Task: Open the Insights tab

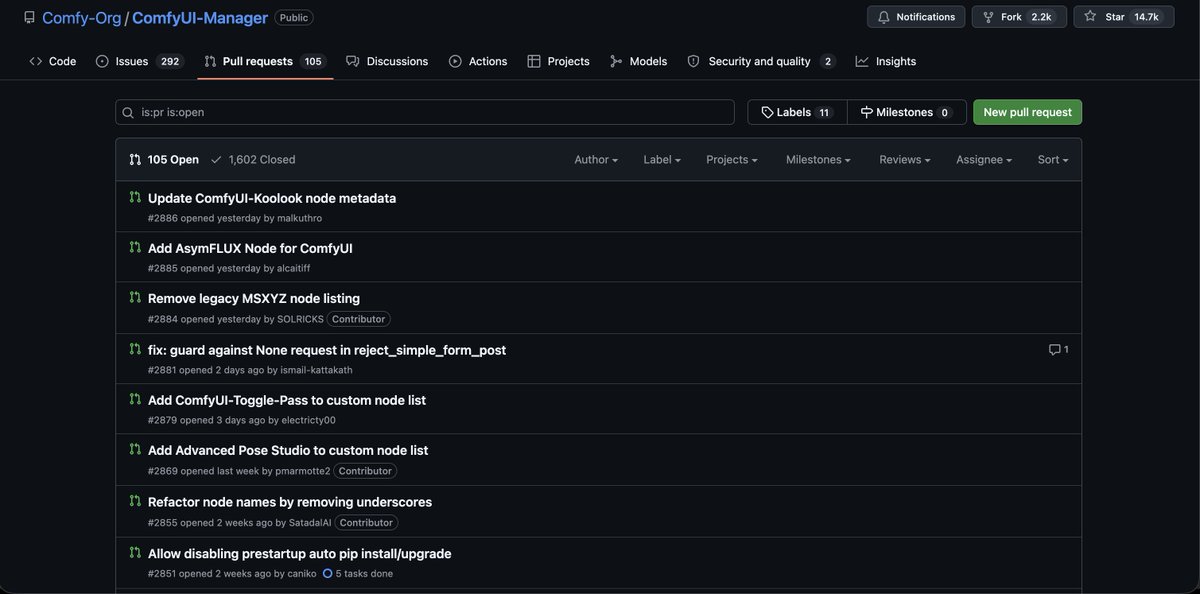Action: [886, 61]
